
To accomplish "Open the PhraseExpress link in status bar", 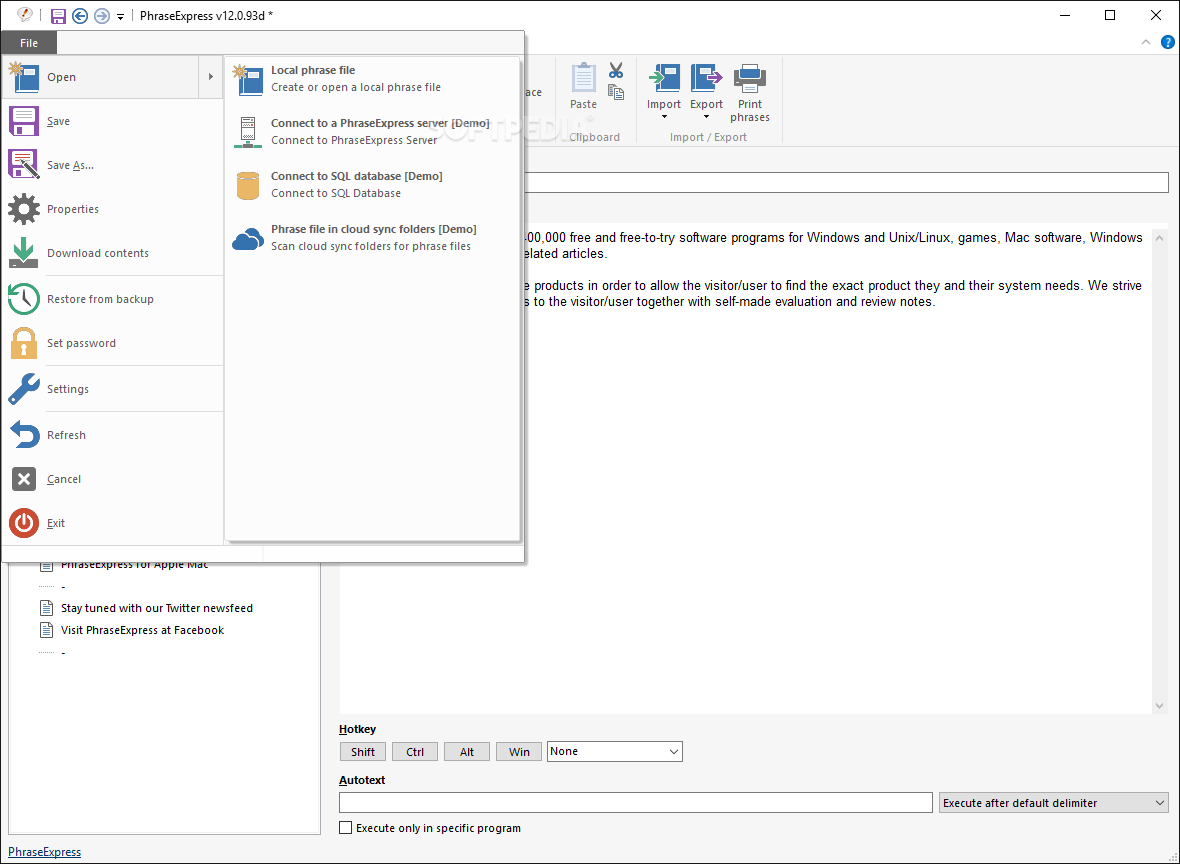I will 44,852.
